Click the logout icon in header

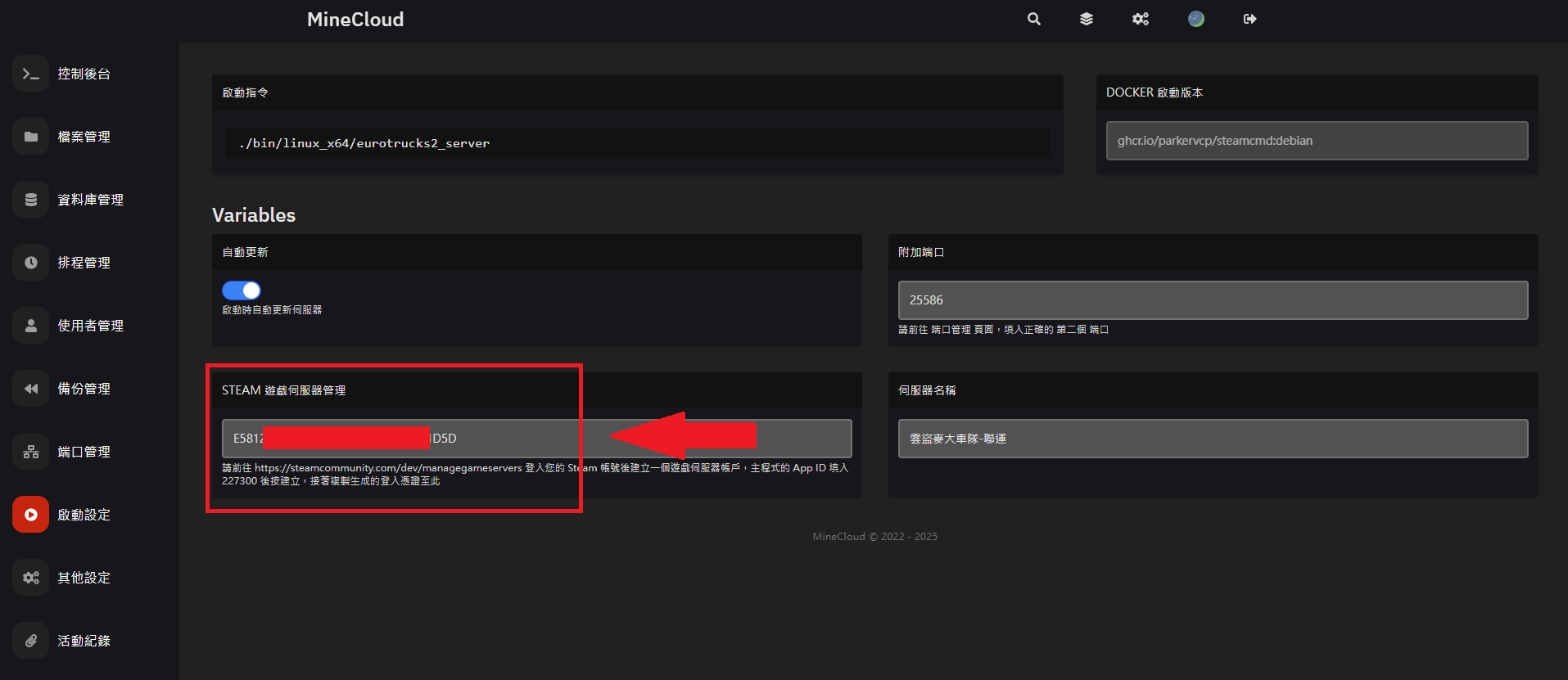tap(1249, 19)
